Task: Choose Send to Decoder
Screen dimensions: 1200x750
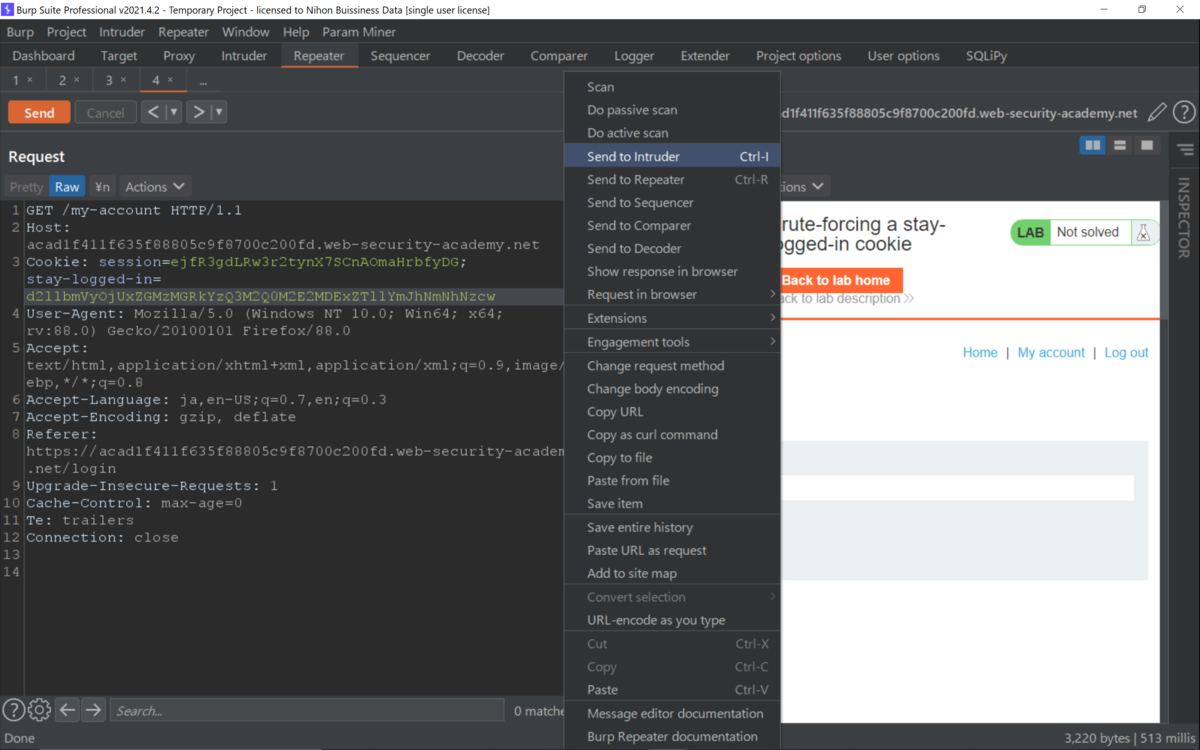Action: (x=672, y=249)
